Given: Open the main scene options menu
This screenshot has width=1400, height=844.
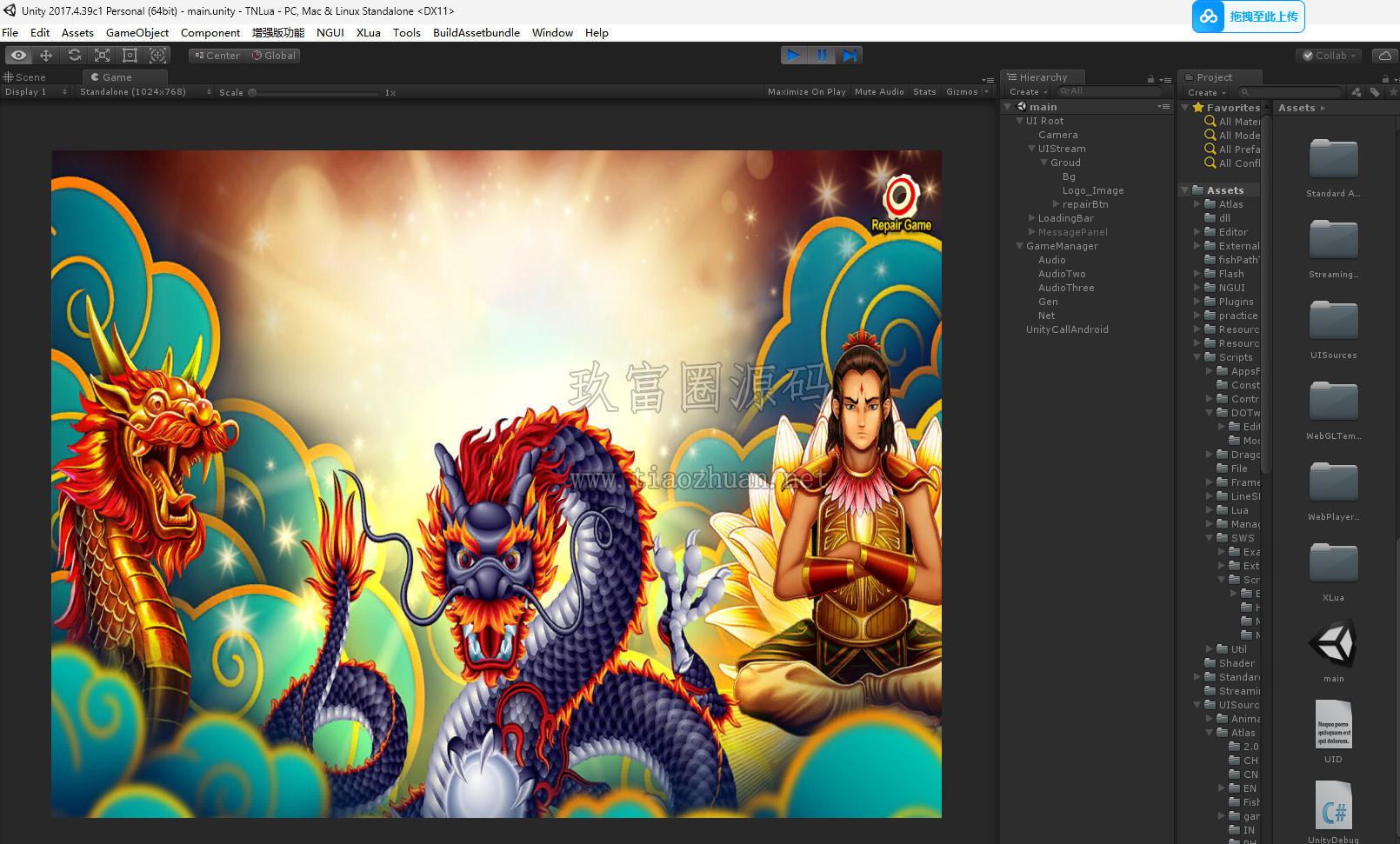Looking at the screenshot, I should [x=1163, y=107].
